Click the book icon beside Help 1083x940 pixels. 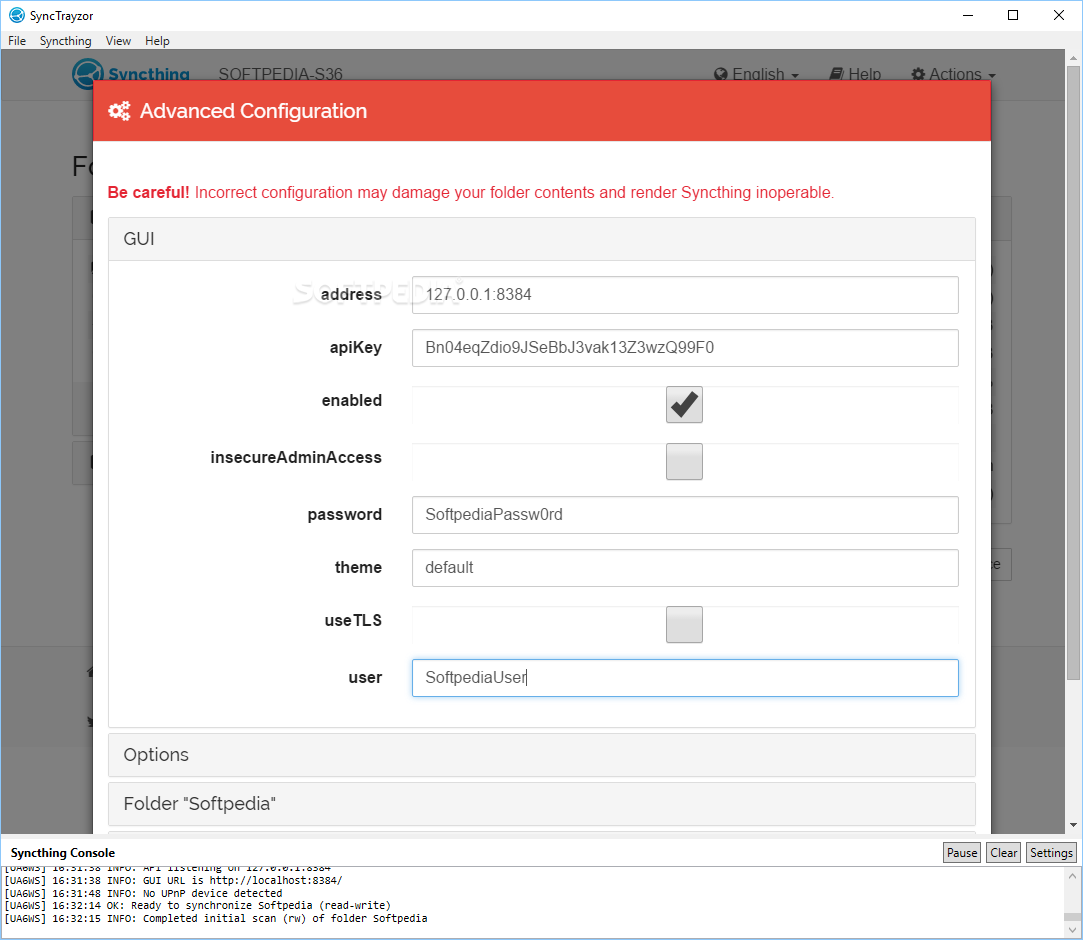click(x=836, y=74)
